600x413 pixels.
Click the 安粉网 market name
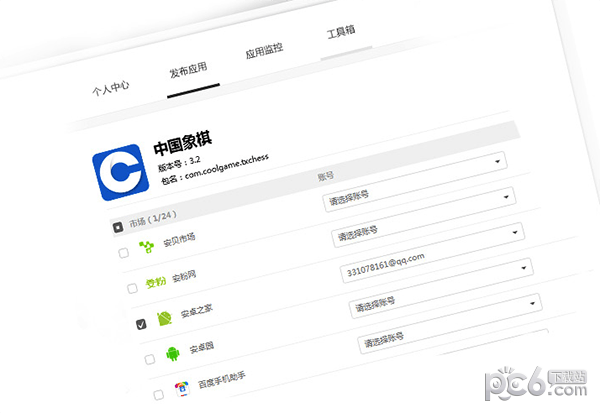[184, 276]
